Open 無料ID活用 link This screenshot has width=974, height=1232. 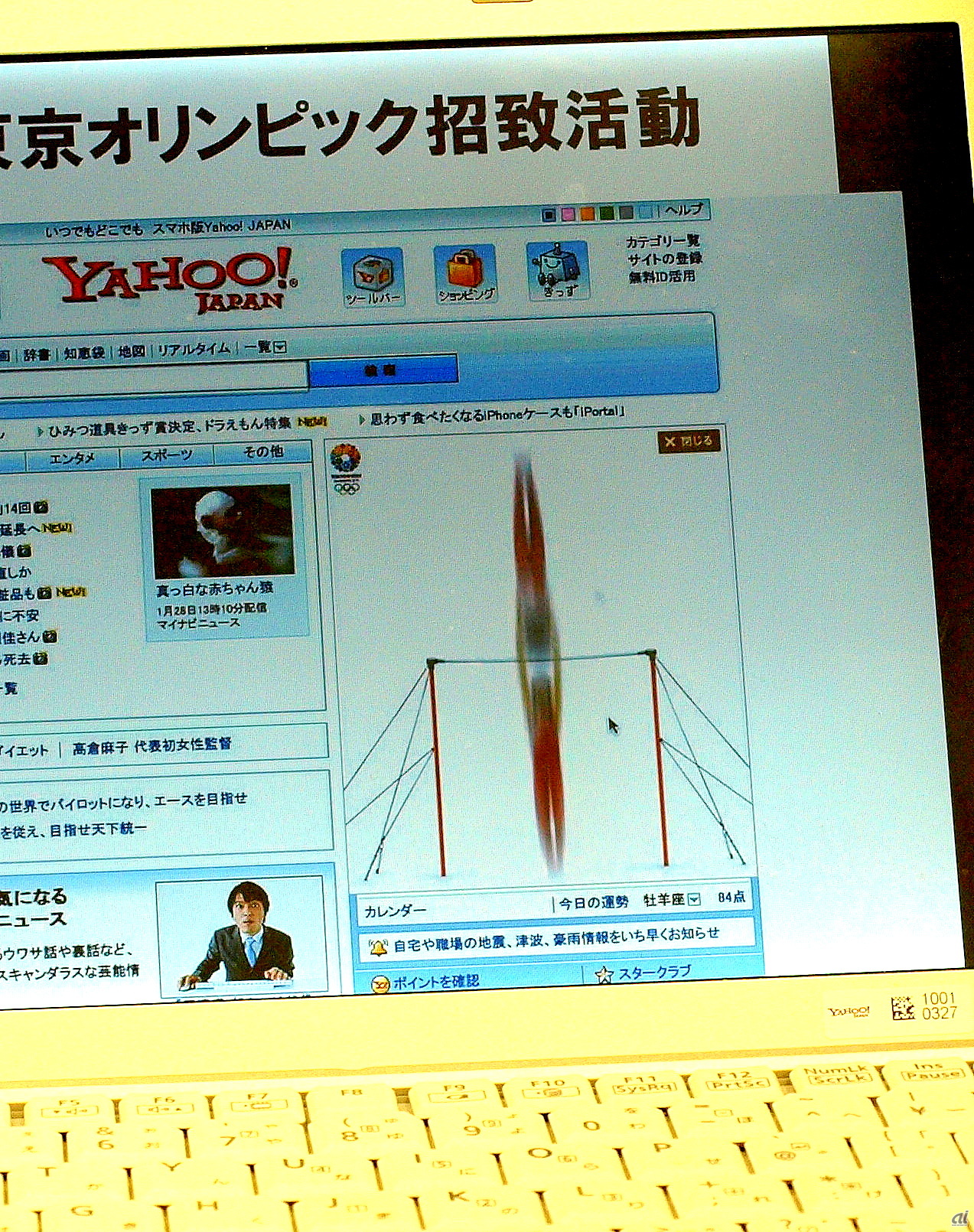click(x=662, y=277)
